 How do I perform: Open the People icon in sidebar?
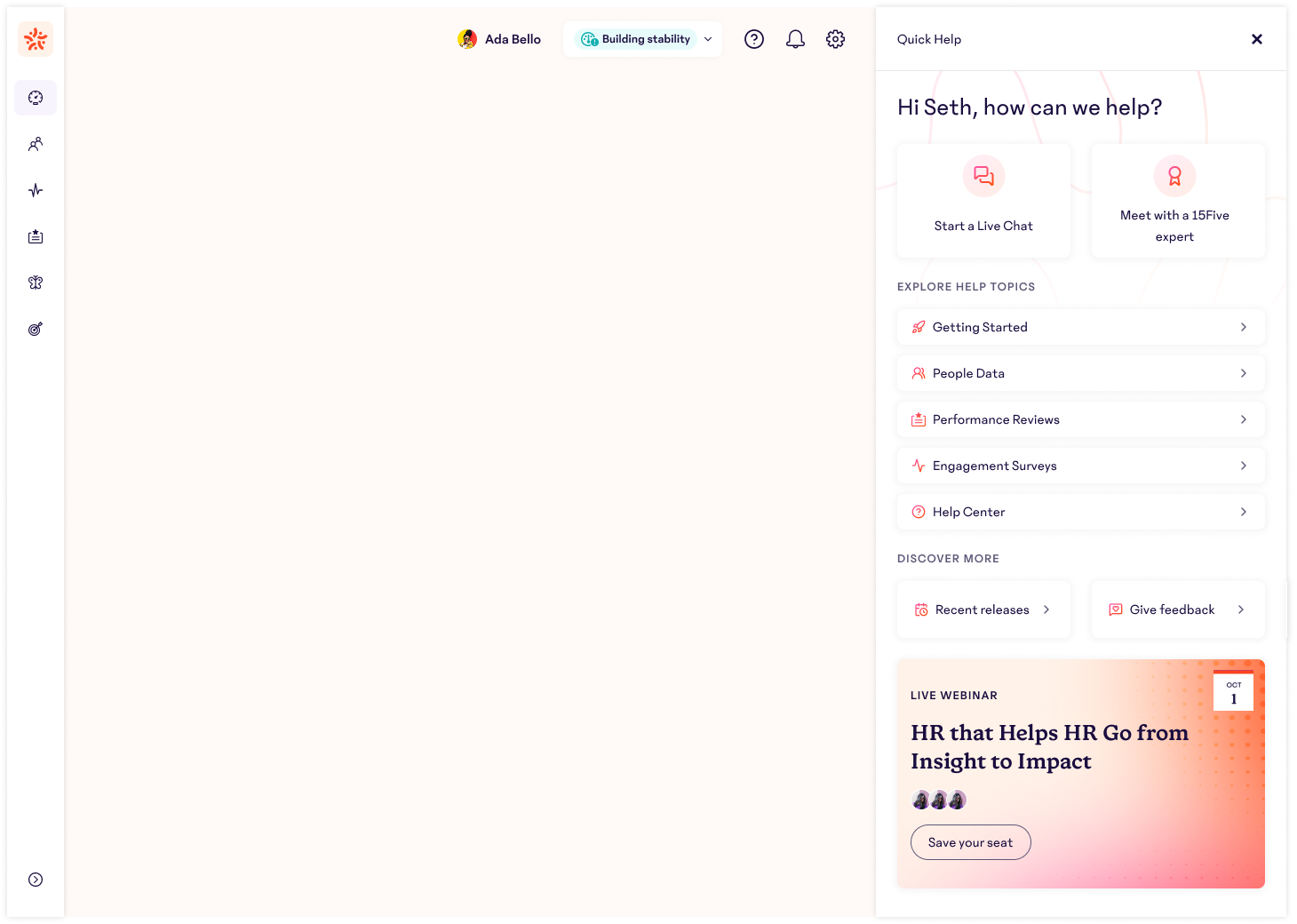(36, 144)
